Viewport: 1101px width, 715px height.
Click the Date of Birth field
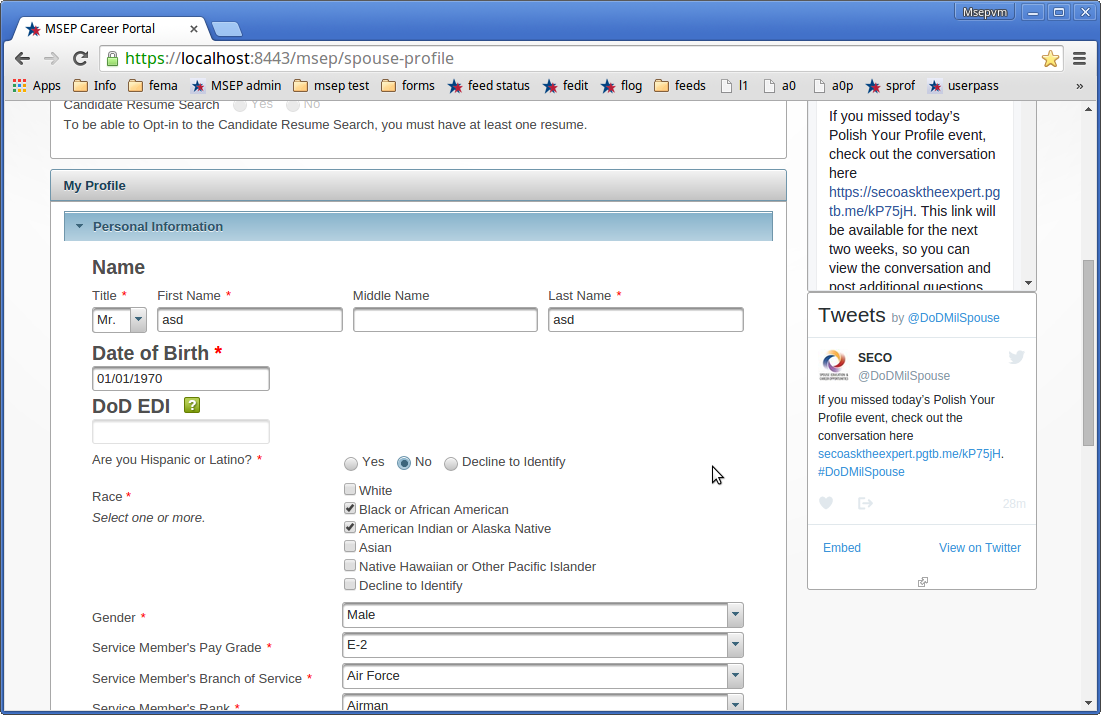180,379
